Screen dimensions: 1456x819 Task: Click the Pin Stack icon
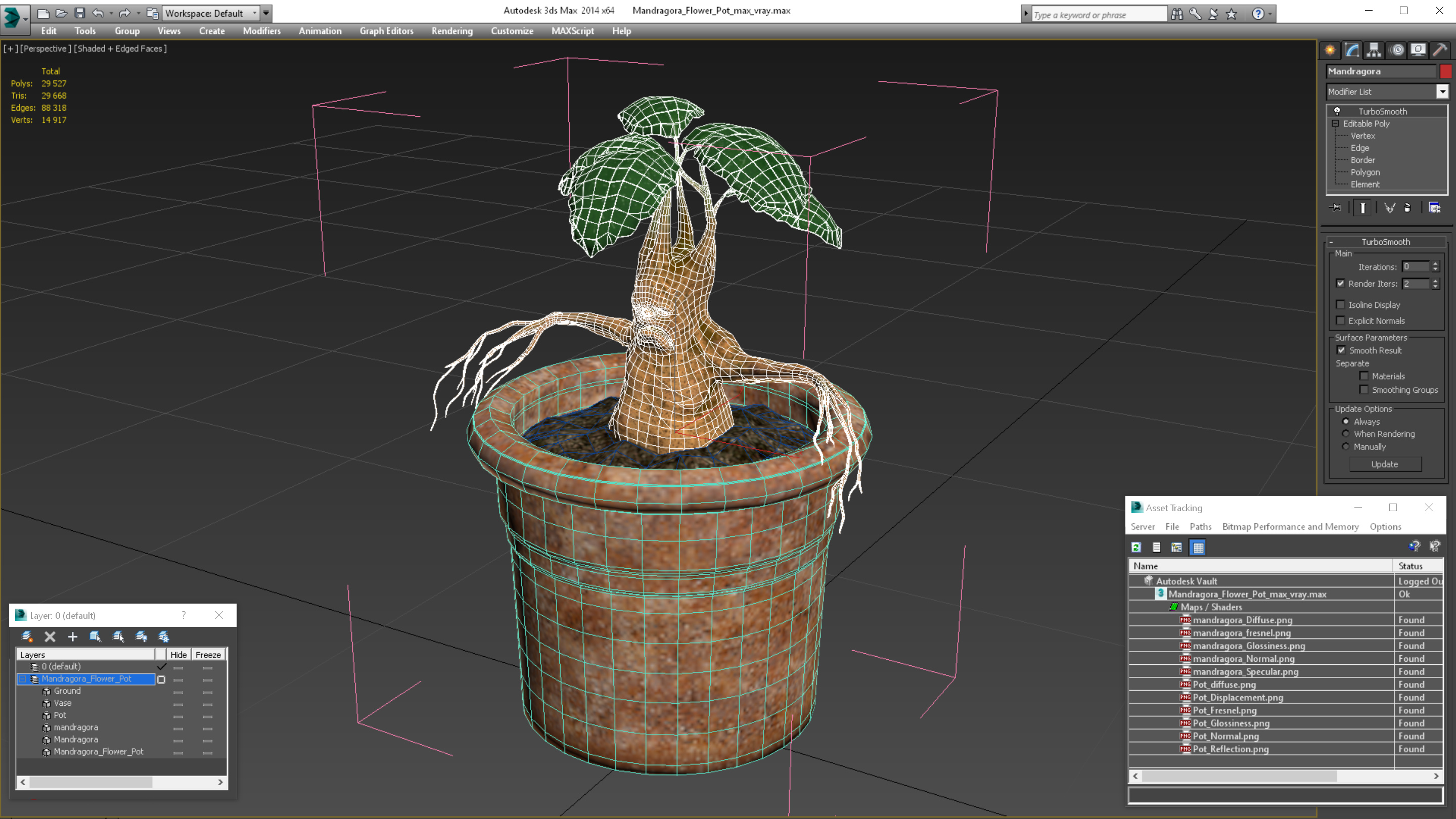1336,208
